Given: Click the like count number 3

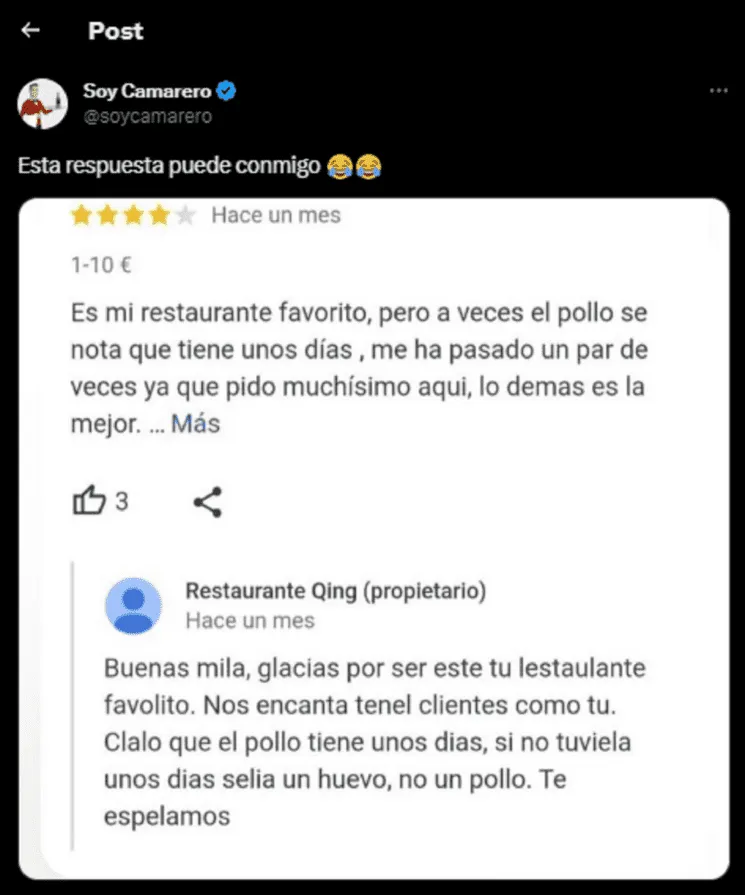Looking at the screenshot, I should (122, 502).
